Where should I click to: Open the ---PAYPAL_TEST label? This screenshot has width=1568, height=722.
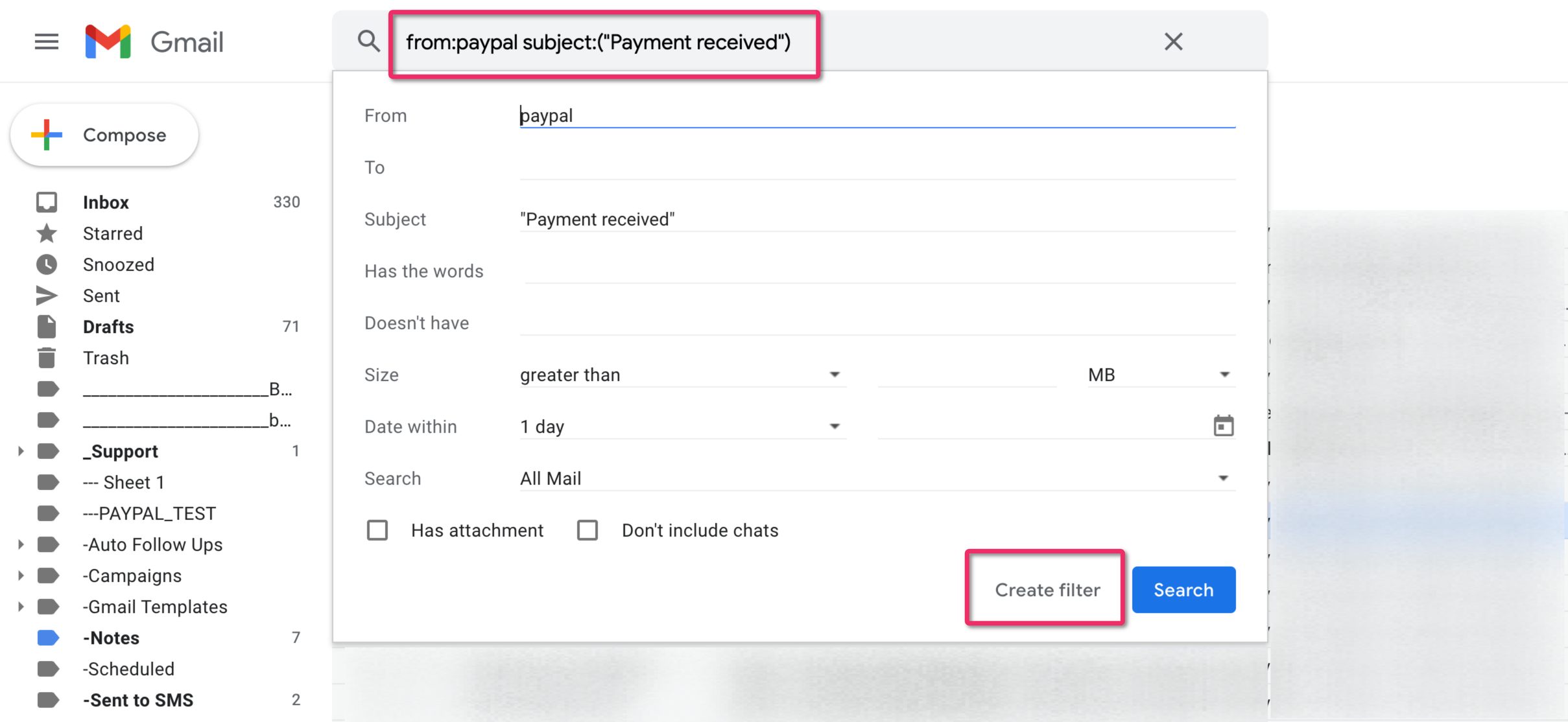[x=149, y=513]
